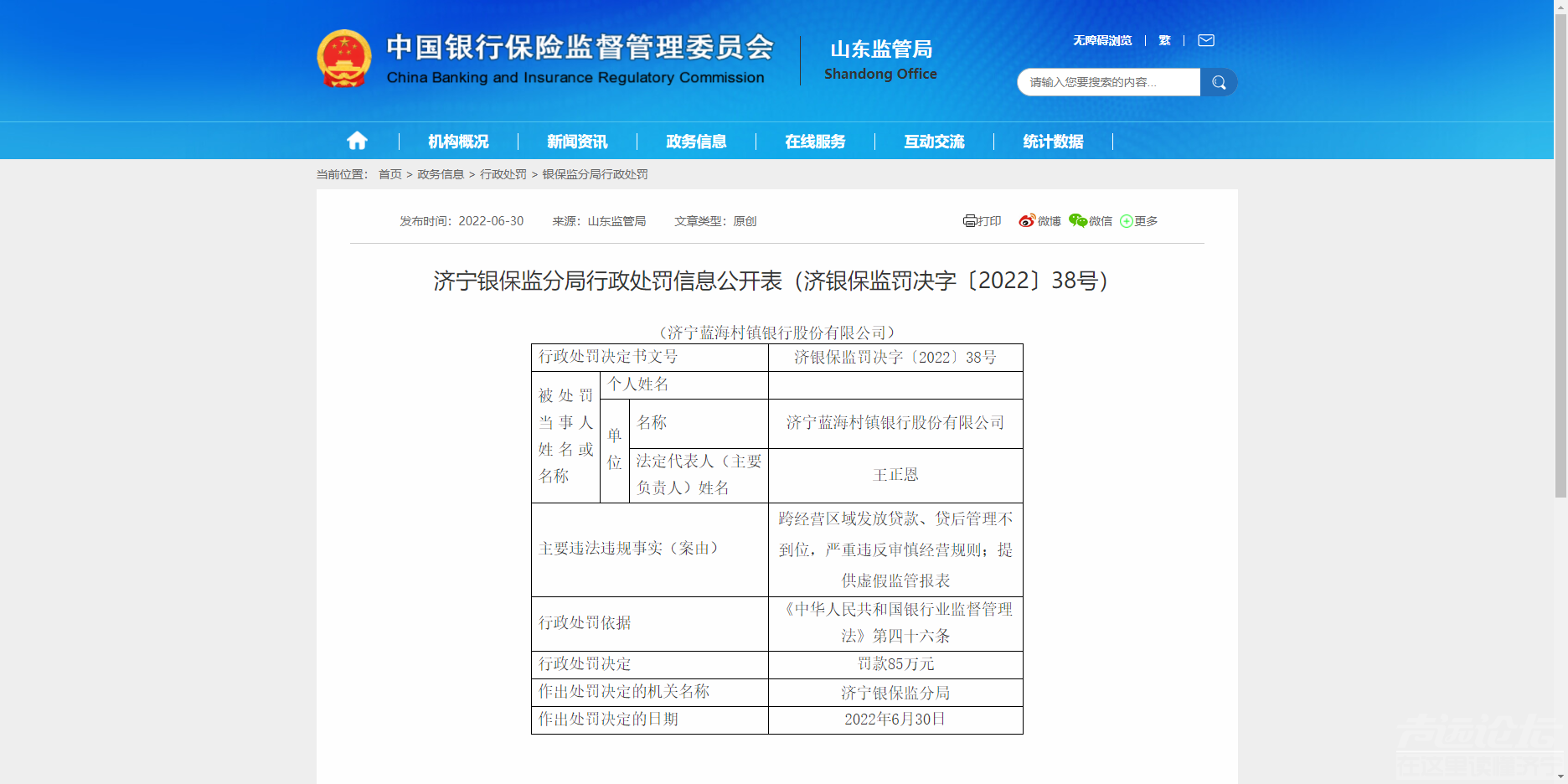The width and height of the screenshot is (1568, 784).
Task: Click the cell 济宁蓝海村镇银行股份有限公司 in table
Action: click(895, 423)
